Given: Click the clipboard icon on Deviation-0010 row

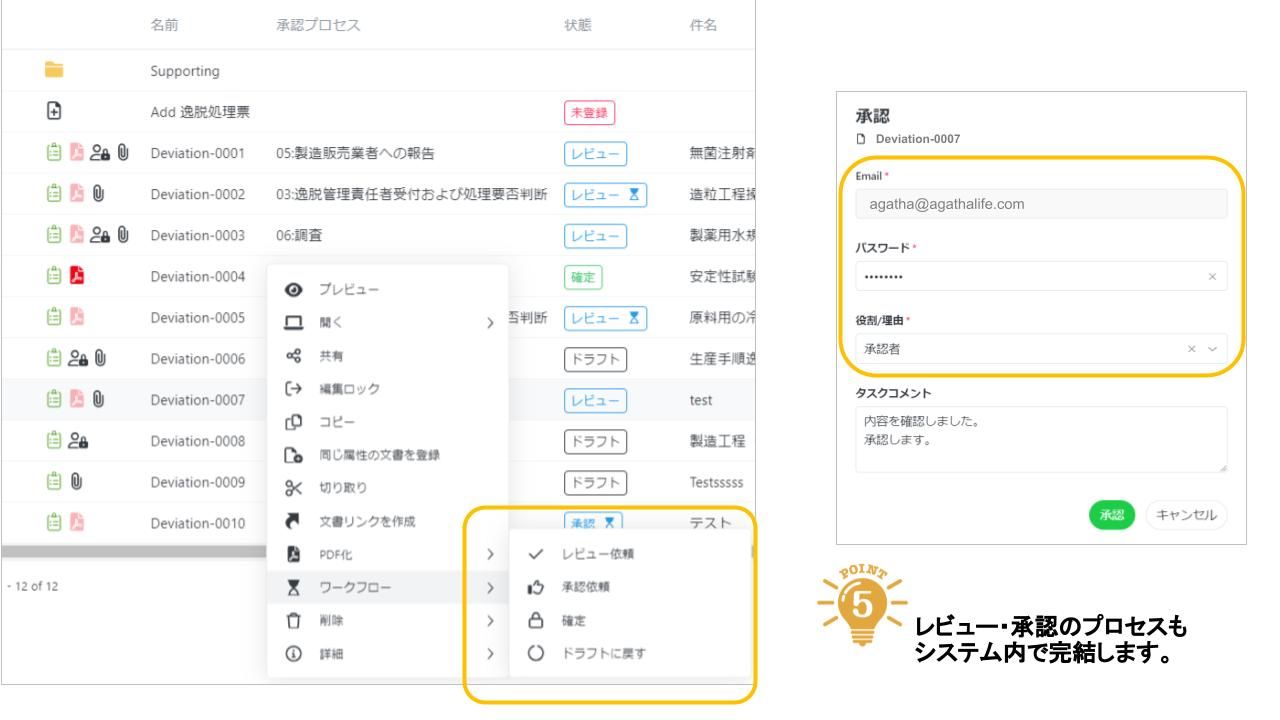Looking at the screenshot, I should pos(53,523).
